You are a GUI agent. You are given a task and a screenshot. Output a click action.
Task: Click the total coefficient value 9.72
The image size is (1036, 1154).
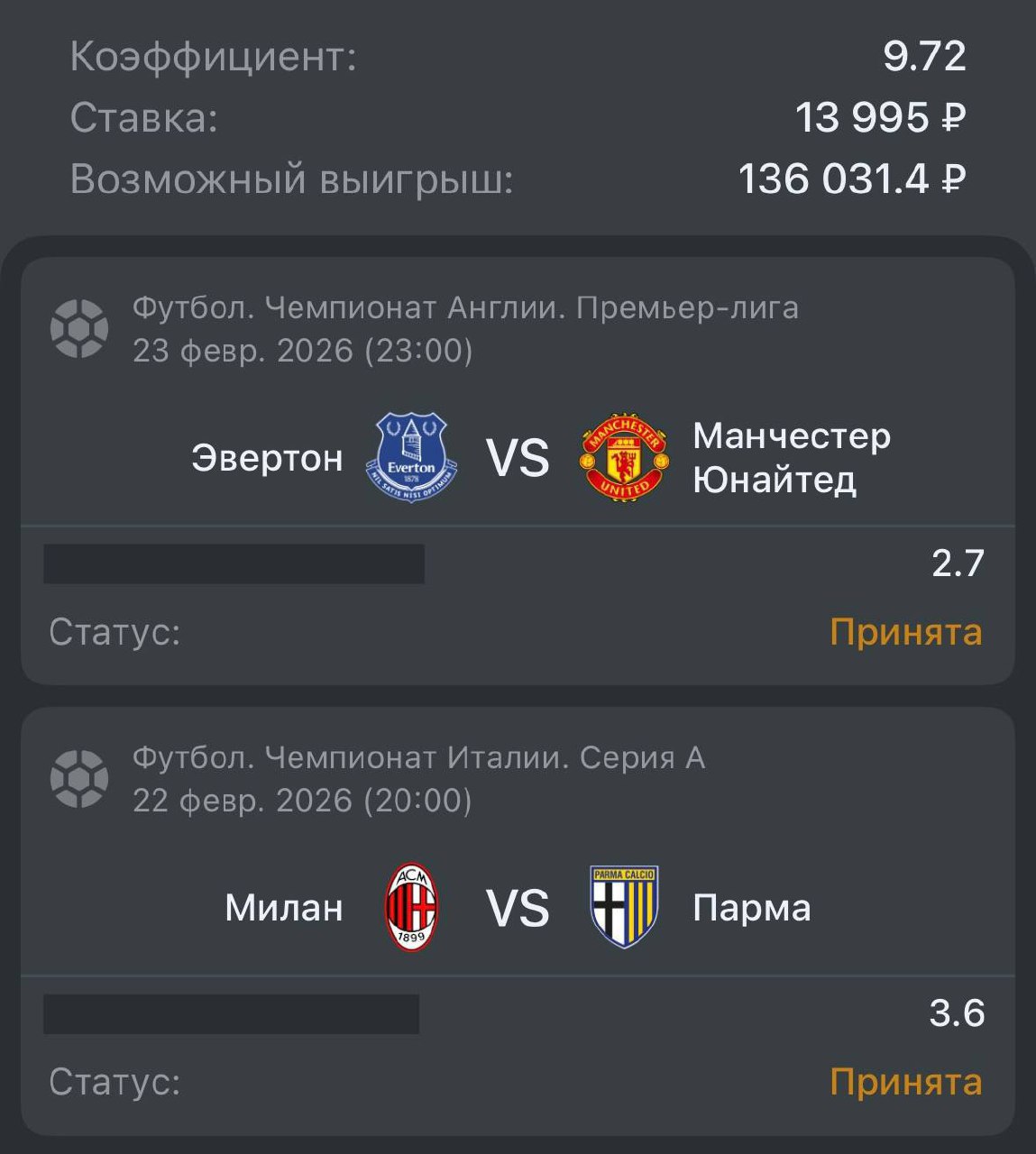[x=924, y=57]
